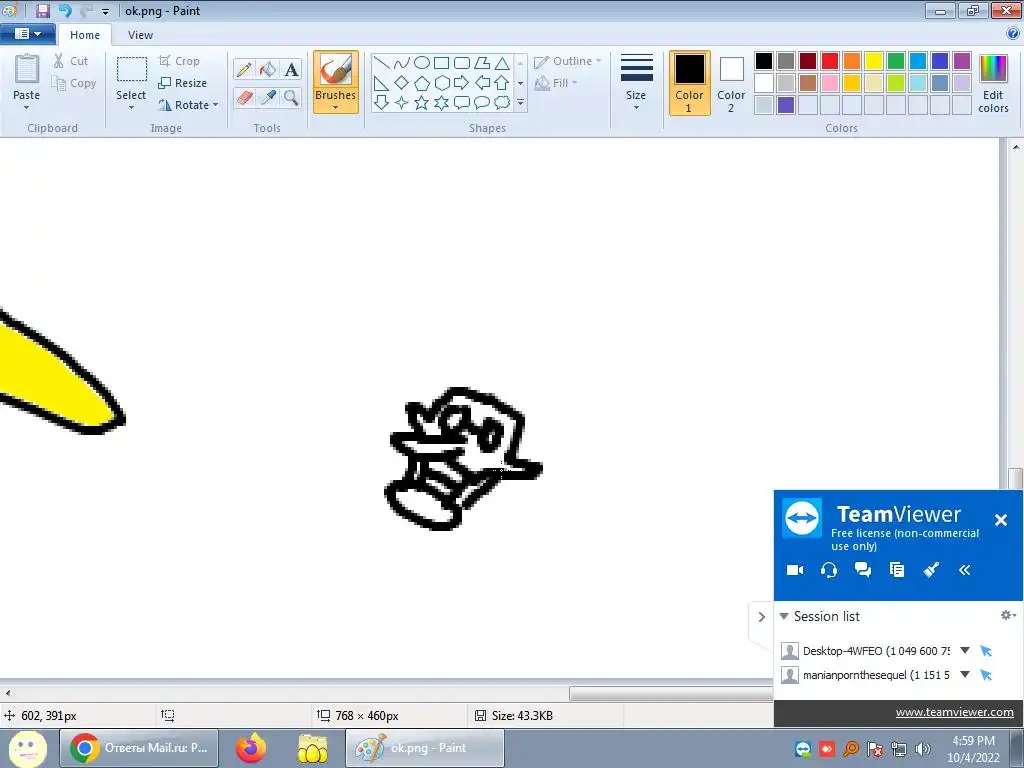Close the TeamViewer panel

point(1000,520)
